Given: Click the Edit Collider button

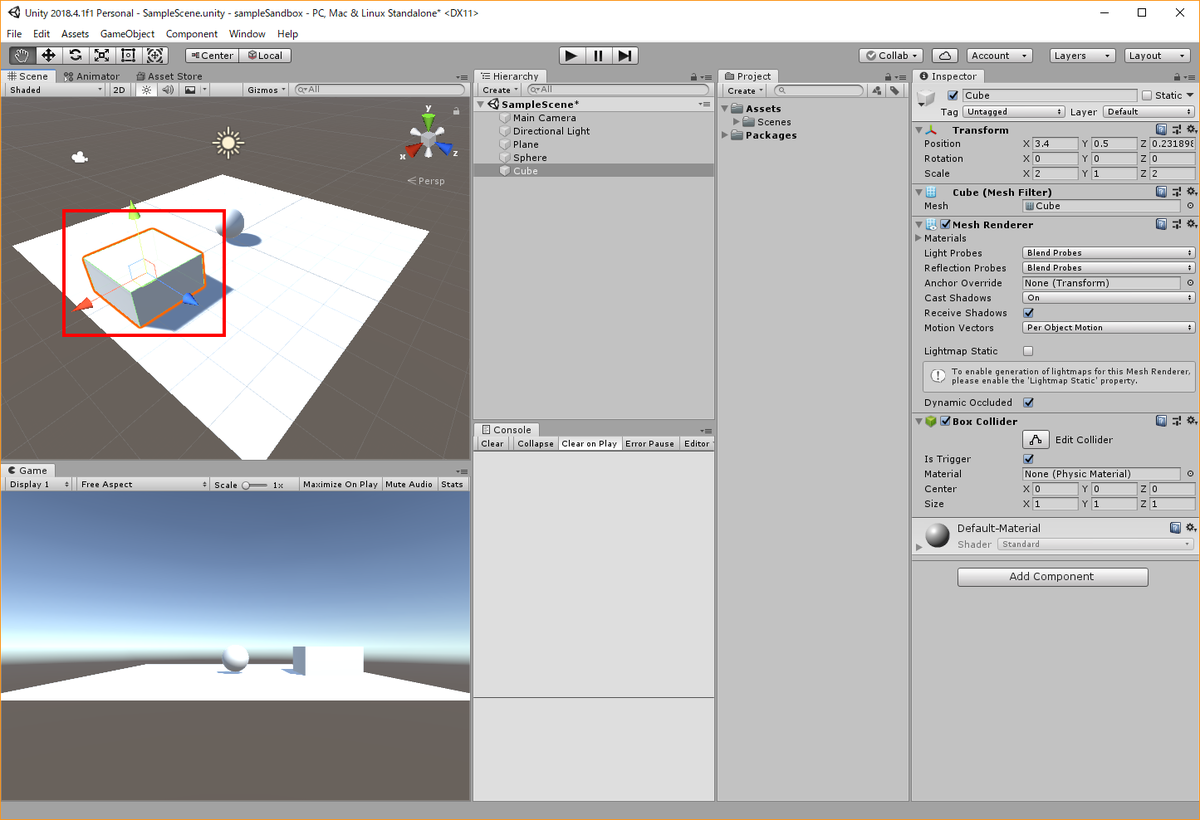Looking at the screenshot, I should point(1035,440).
